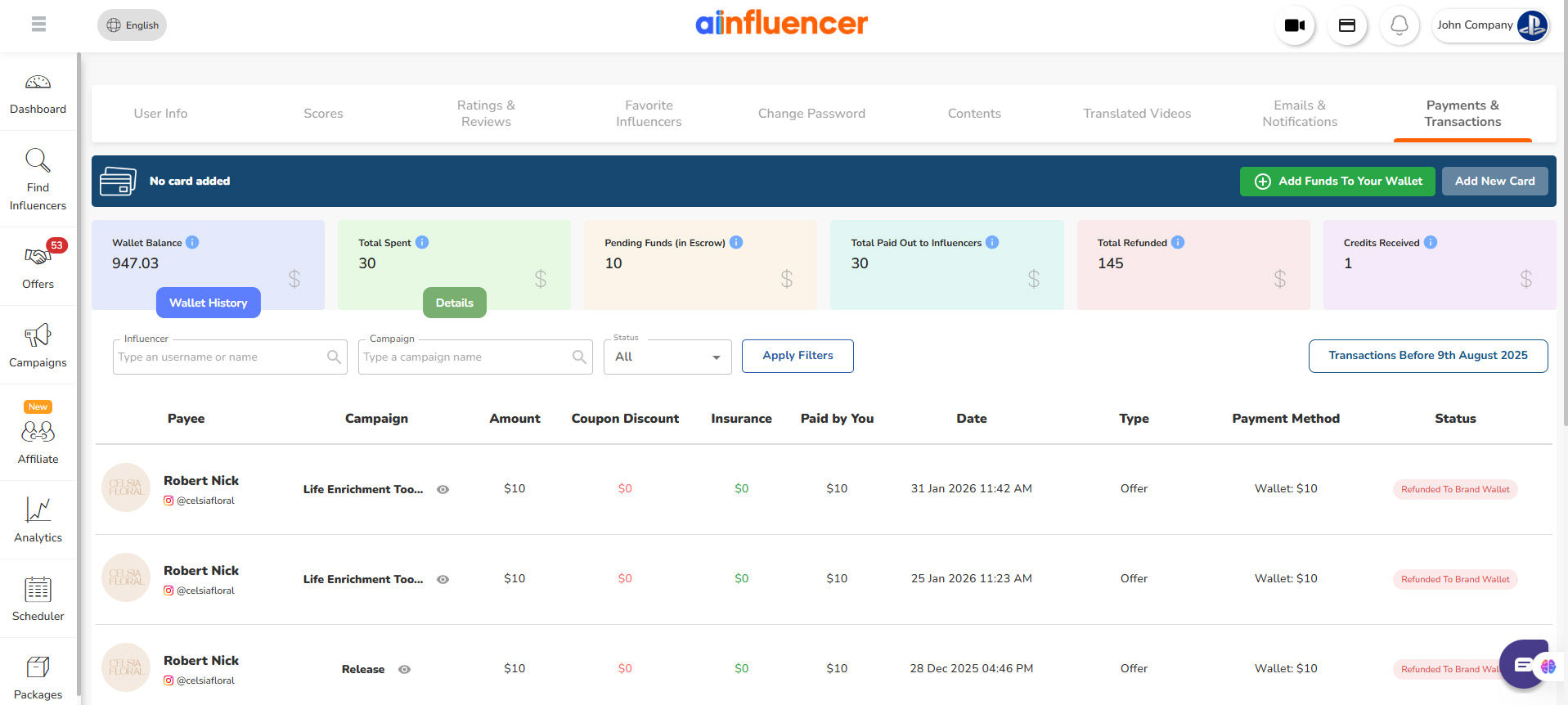View campaign eye icon for 25 Jan row
Screen dimensions: 1568x705
[x=443, y=579]
